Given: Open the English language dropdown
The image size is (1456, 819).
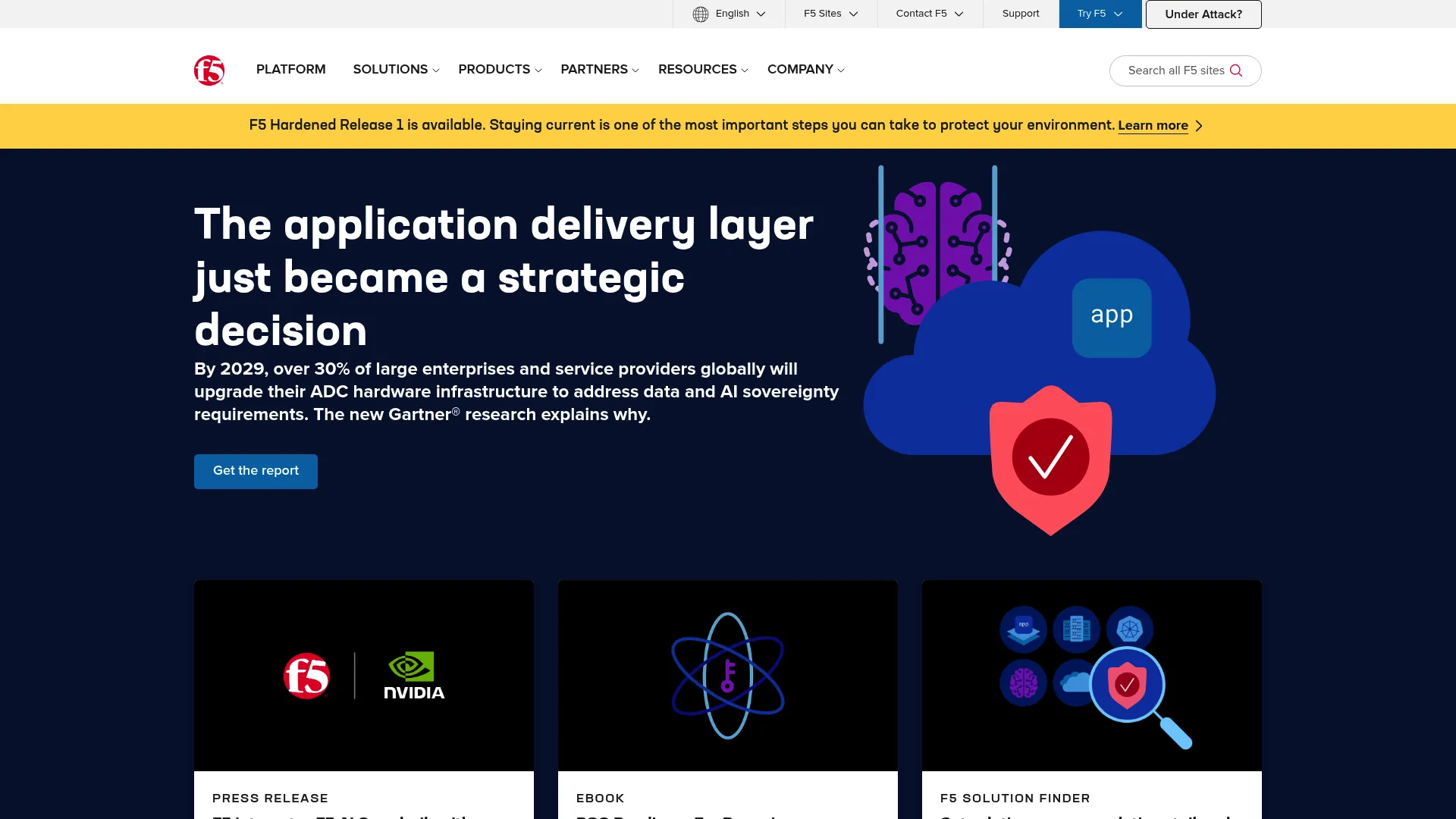Looking at the screenshot, I should tap(729, 14).
